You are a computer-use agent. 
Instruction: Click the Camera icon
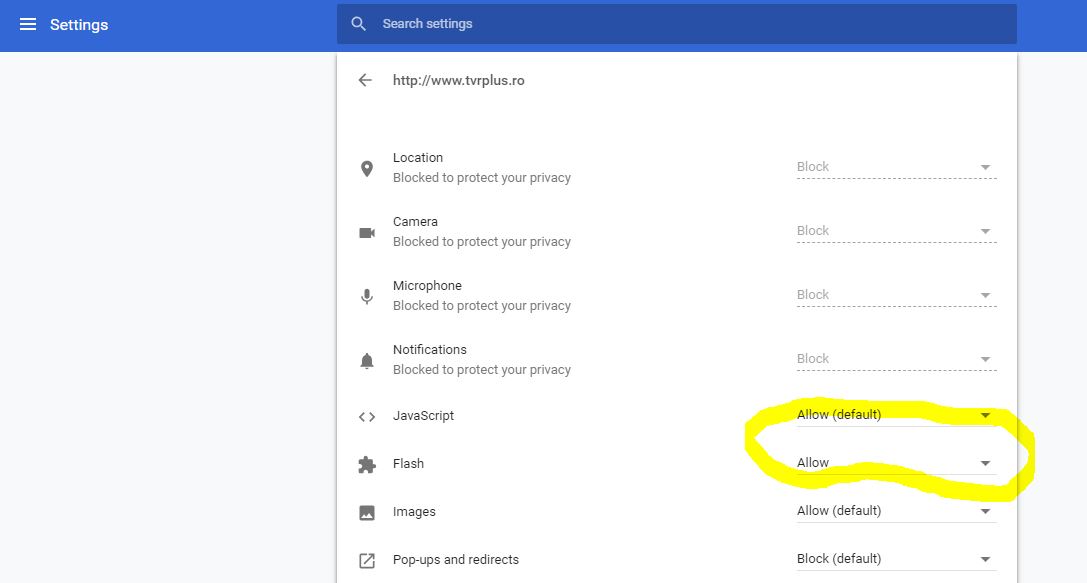click(367, 231)
